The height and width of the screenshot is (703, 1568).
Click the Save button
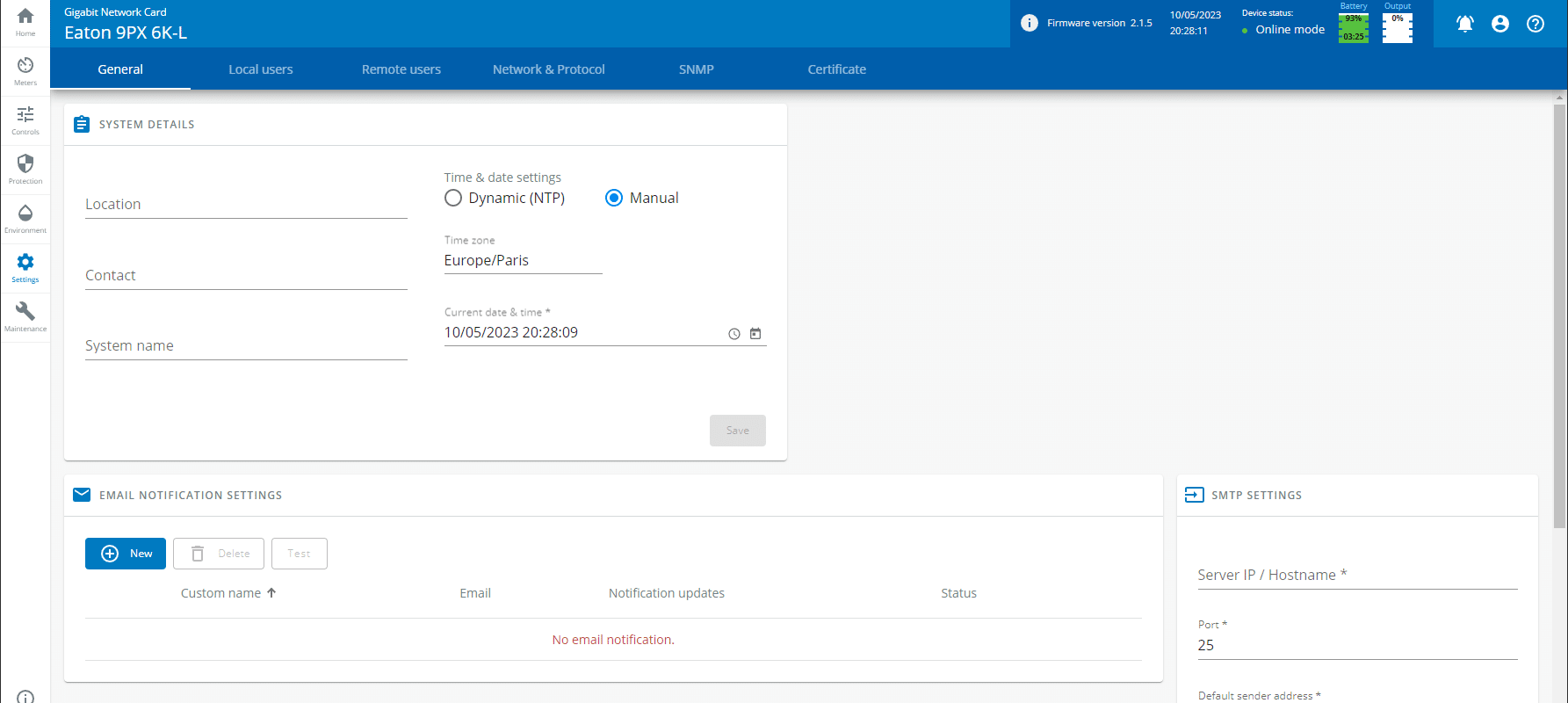[738, 431]
